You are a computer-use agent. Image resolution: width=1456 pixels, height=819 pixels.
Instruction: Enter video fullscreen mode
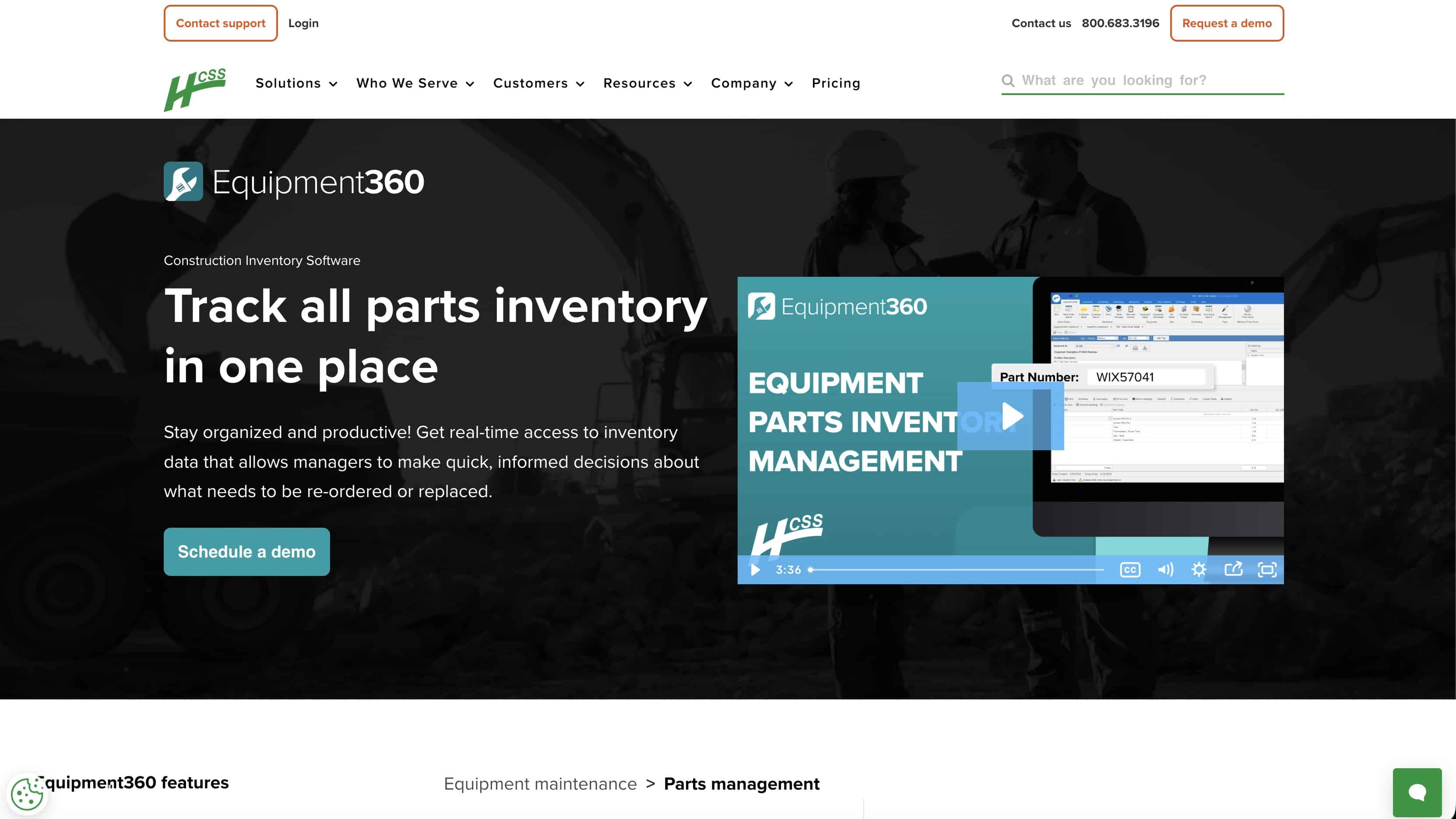pyautogui.click(x=1266, y=569)
